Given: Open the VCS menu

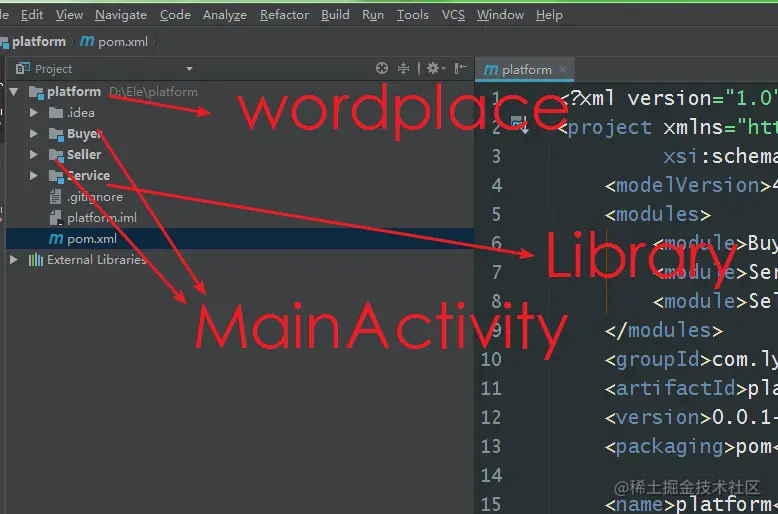Looking at the screenshot, I should 454,15.
